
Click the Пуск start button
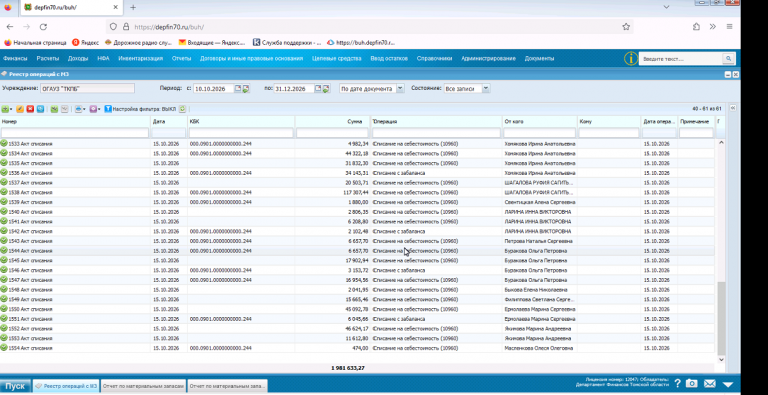pos(15,386)
